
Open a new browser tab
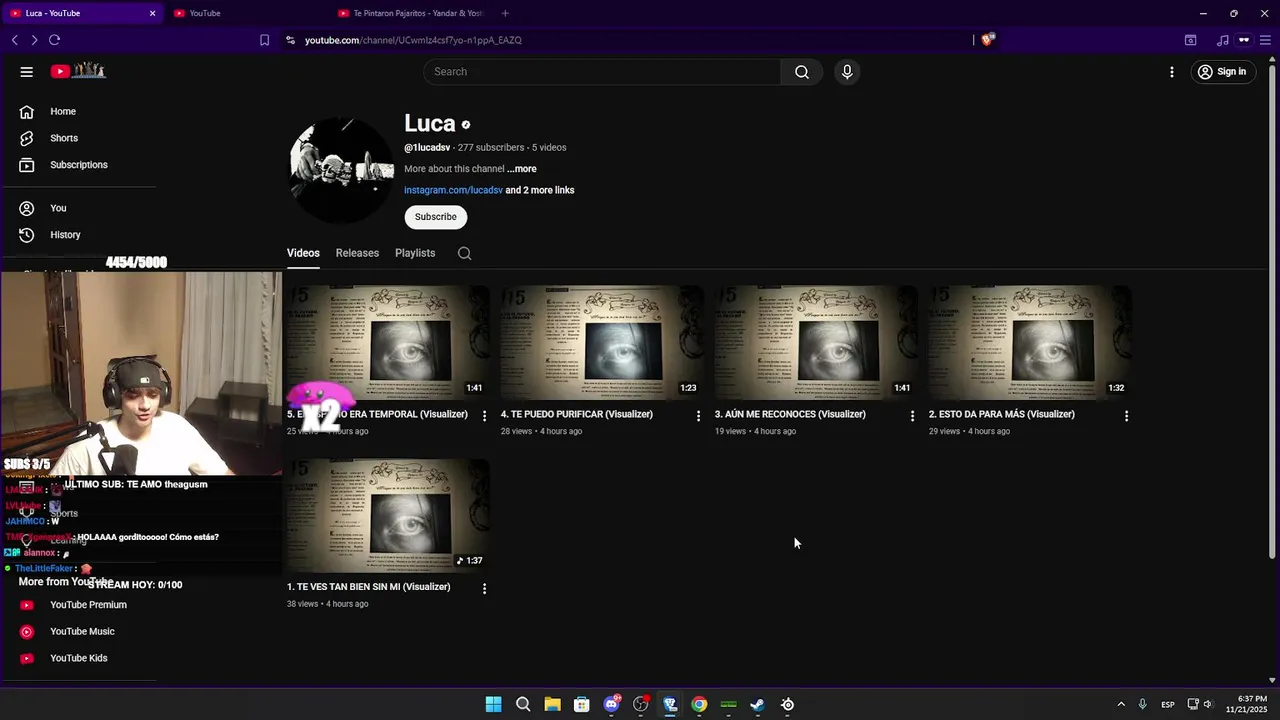tap(505, 13)
